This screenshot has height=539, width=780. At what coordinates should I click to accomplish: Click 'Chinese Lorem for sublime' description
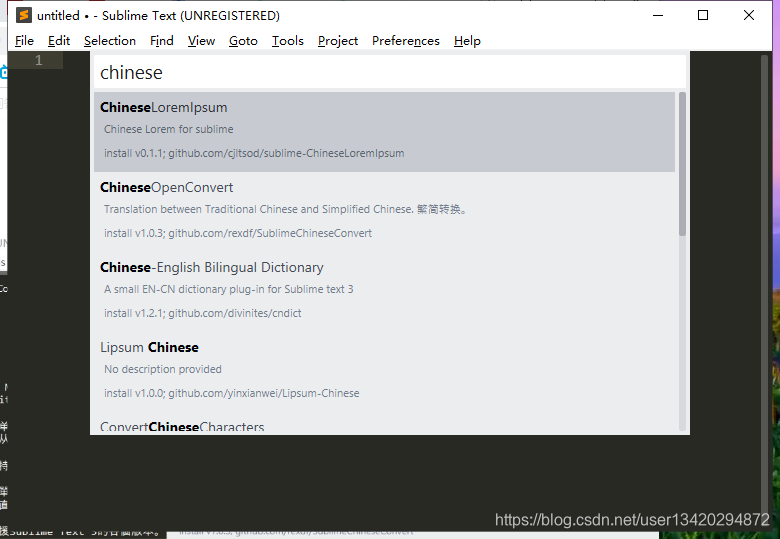(x=169, y=129)
